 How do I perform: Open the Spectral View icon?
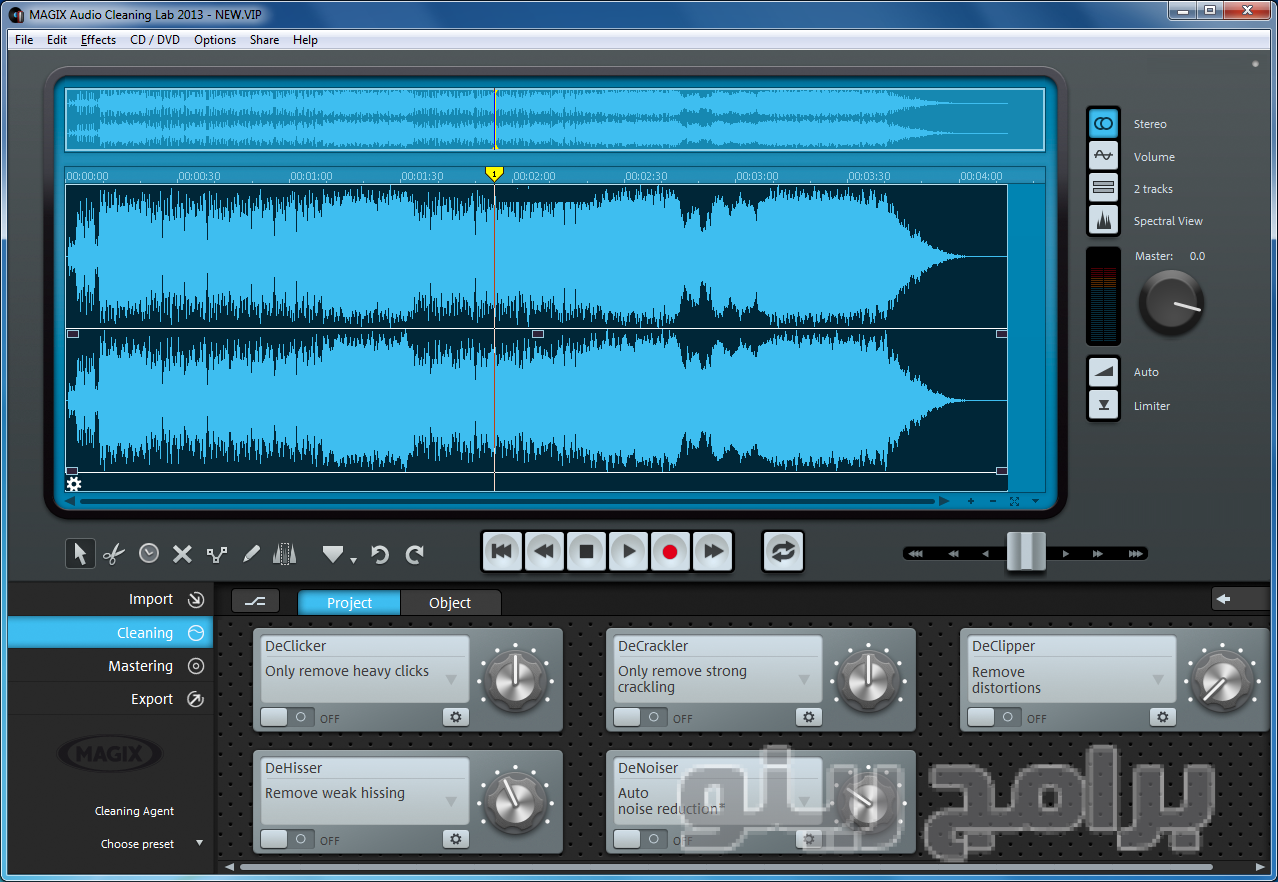[x=1103, y=220]
